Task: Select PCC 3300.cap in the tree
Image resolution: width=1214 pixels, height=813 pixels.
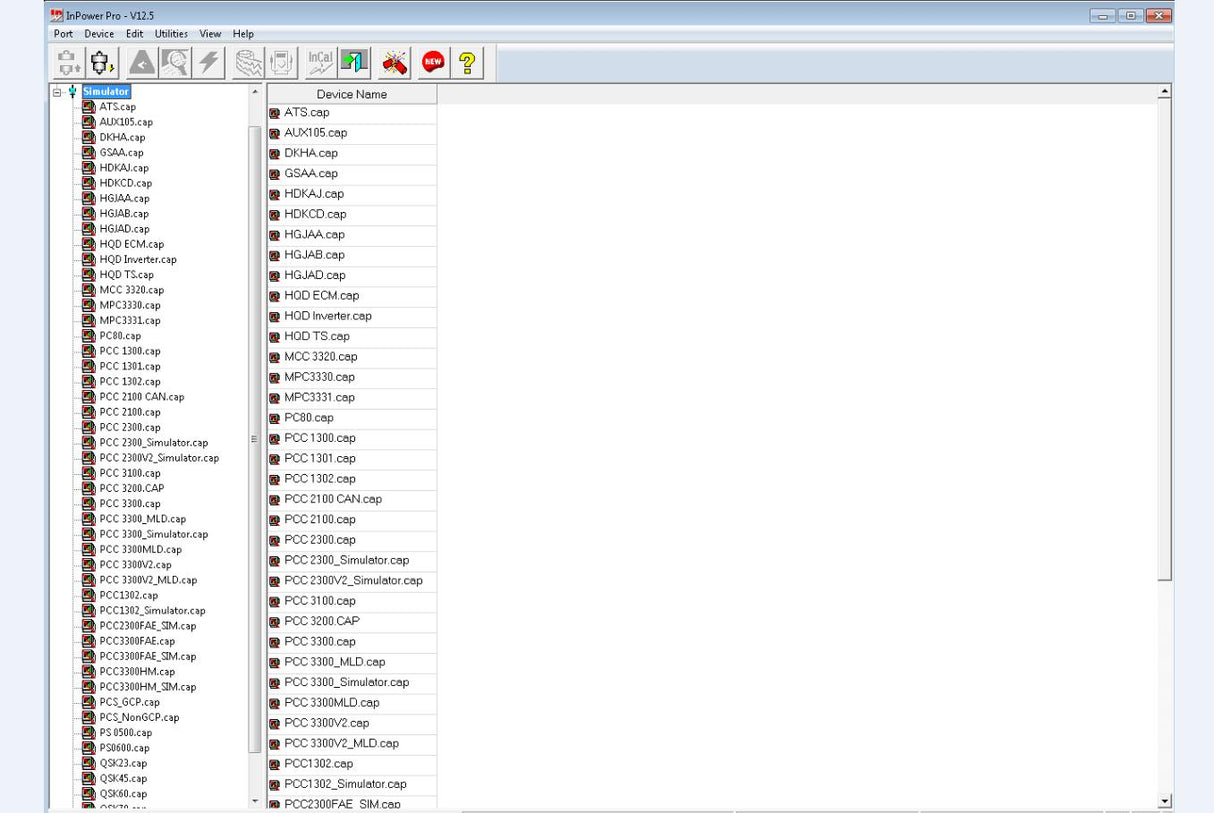Action: click(x=129, y=504)
